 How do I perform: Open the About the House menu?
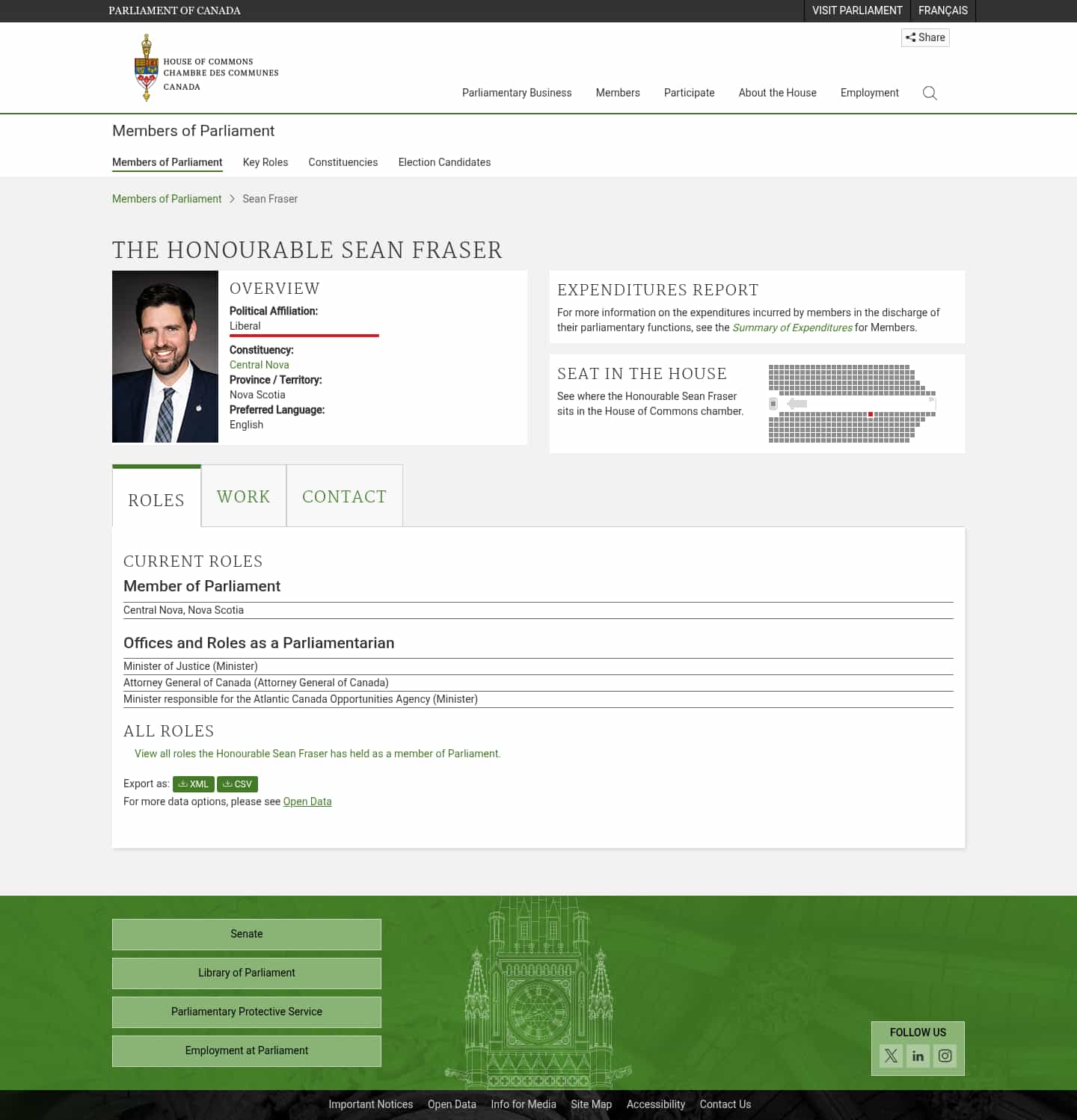pyautogui.click(x=778, y=93)
